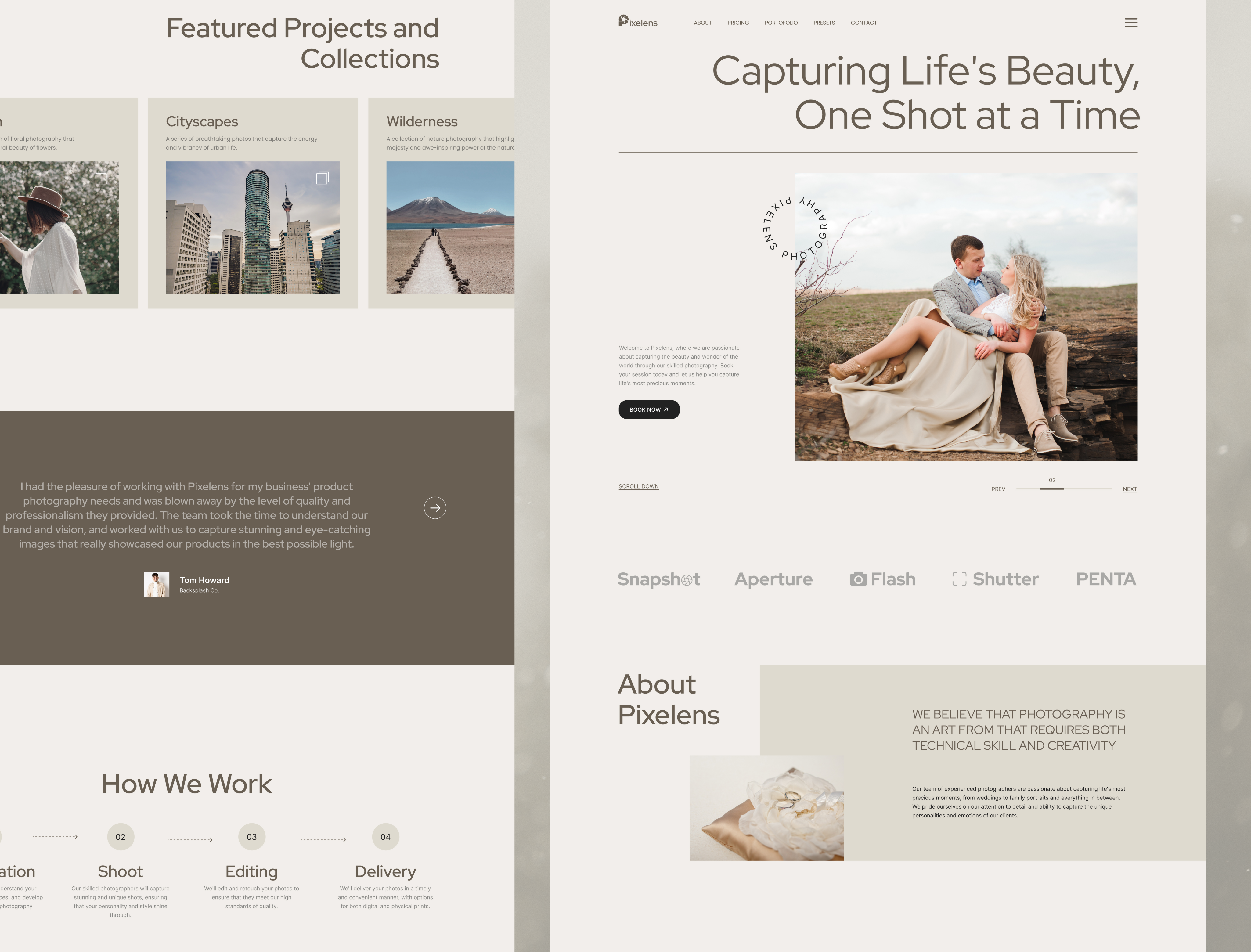Viewport: 1251px width, 952px height.
Task: Open the CONTACT page
Action: [863, 23]
